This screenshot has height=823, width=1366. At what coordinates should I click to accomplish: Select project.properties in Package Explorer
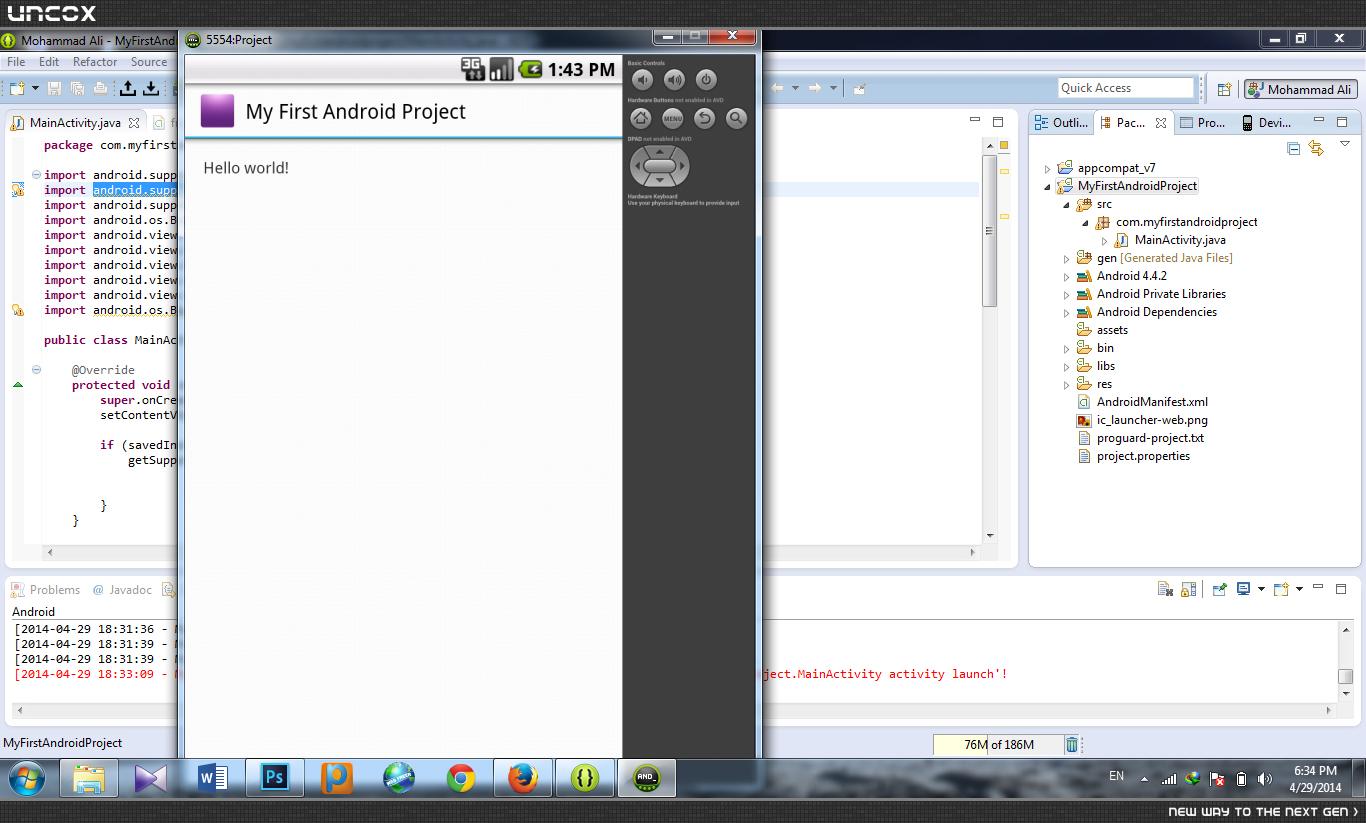tap(1143, 456)
